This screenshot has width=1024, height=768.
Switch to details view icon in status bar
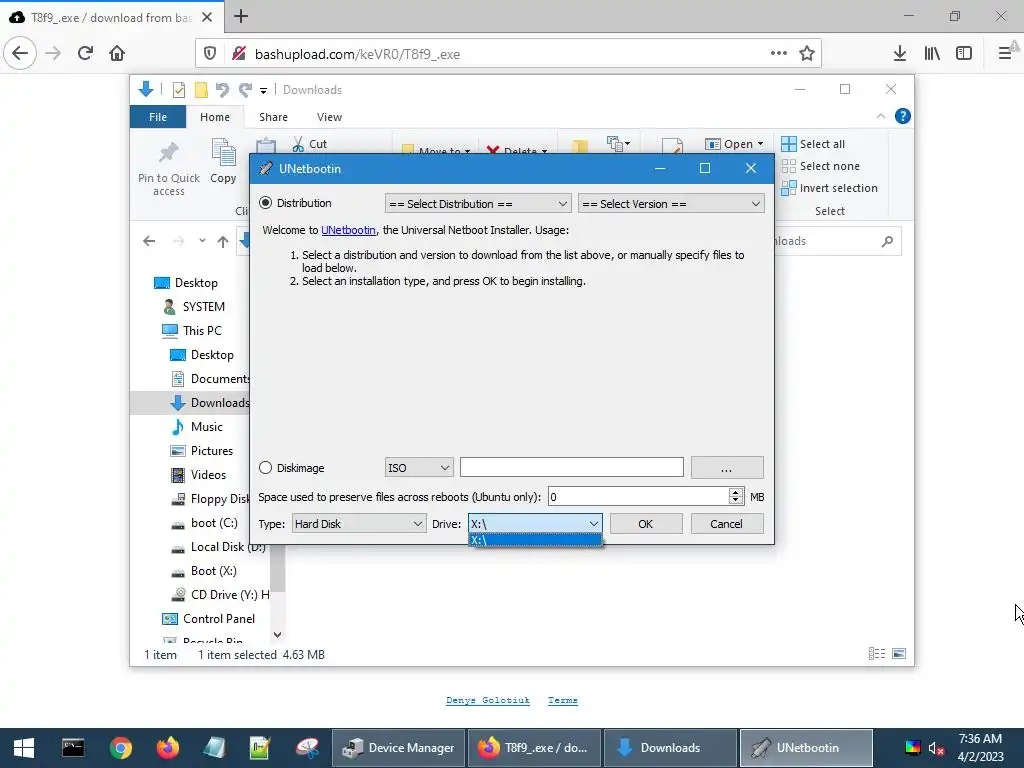pos(877,654)
